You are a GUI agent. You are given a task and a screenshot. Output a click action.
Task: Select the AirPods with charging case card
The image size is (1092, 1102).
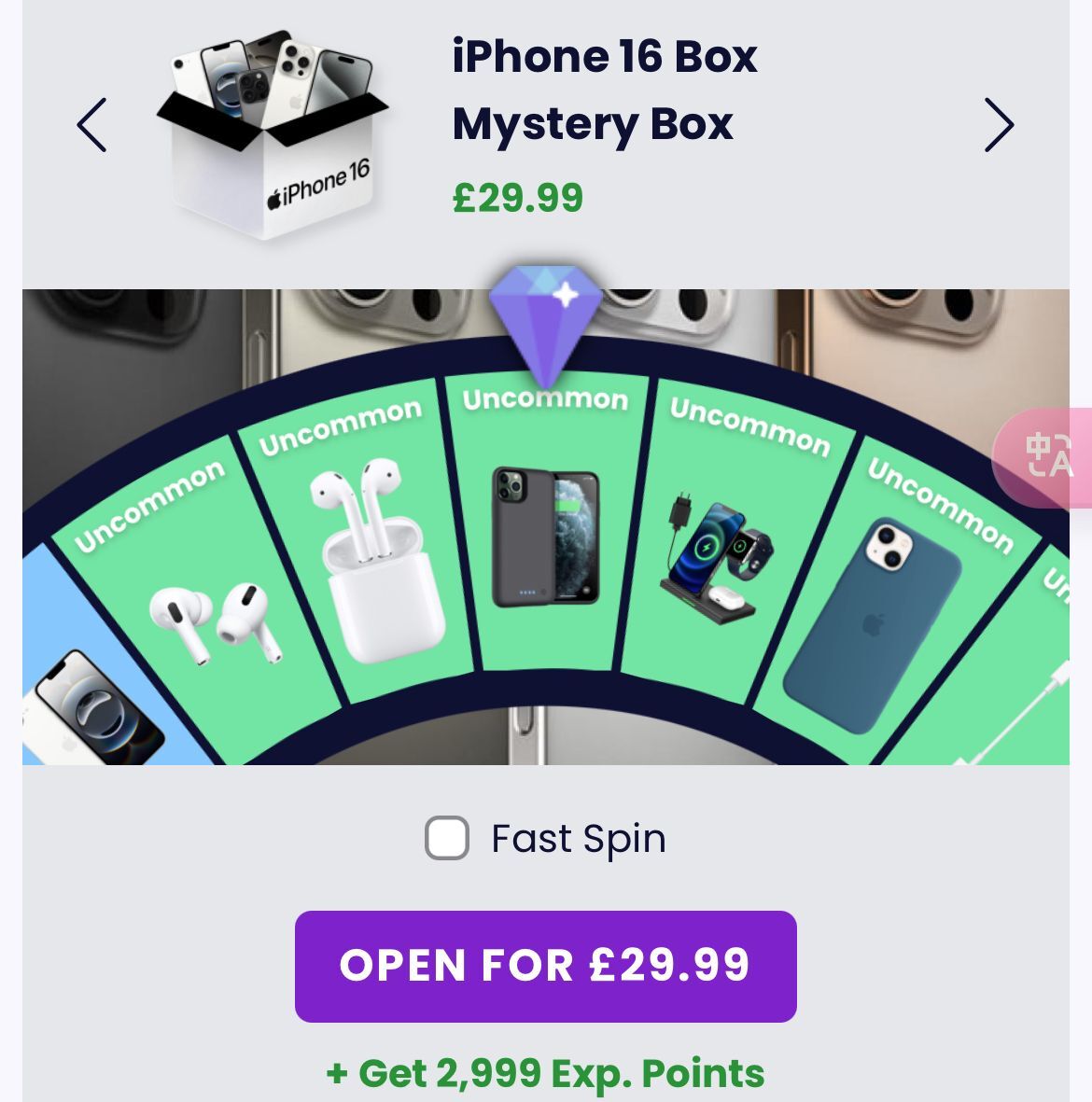point(358,541)
